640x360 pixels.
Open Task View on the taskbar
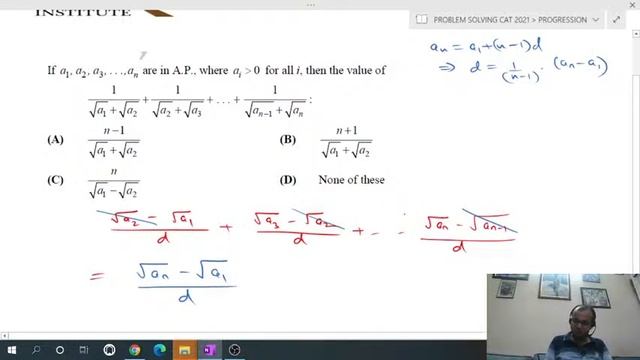(84, 350)
